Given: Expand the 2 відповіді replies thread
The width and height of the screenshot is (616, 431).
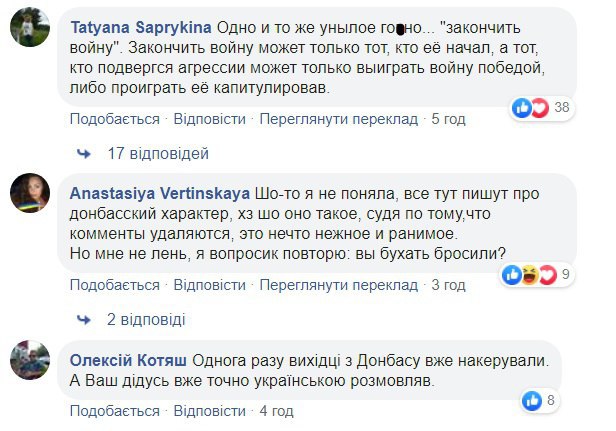Looking at the screenshot, I should click(x=146, y=319).
